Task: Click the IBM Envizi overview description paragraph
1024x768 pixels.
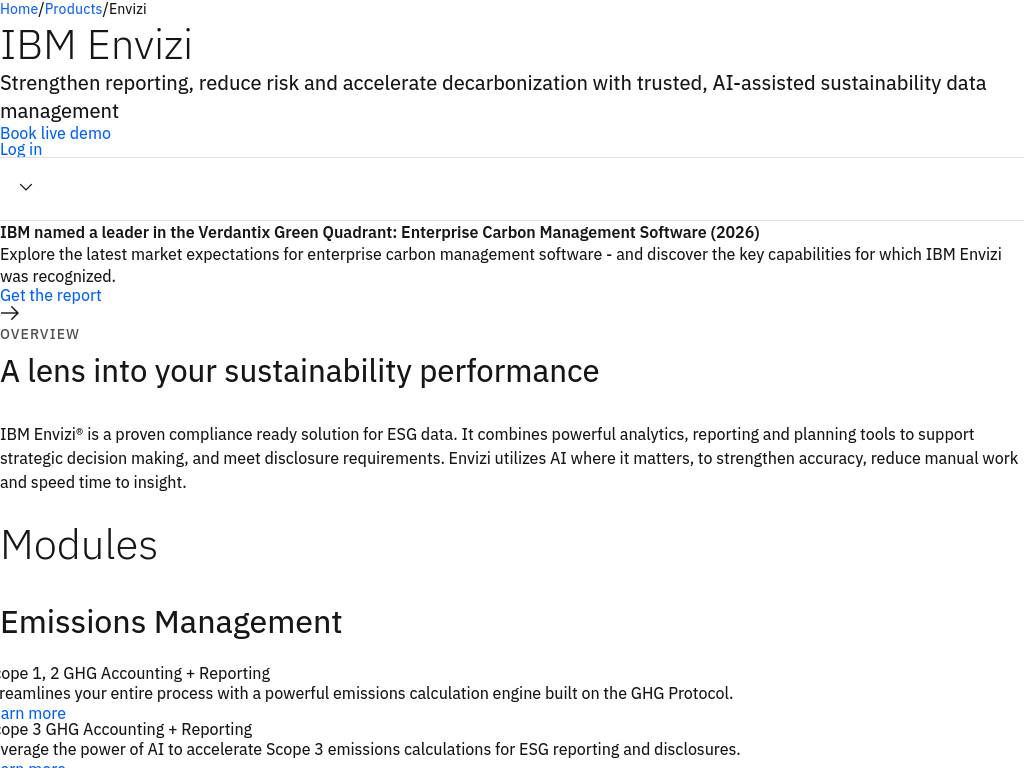Action: pos(509,458)
